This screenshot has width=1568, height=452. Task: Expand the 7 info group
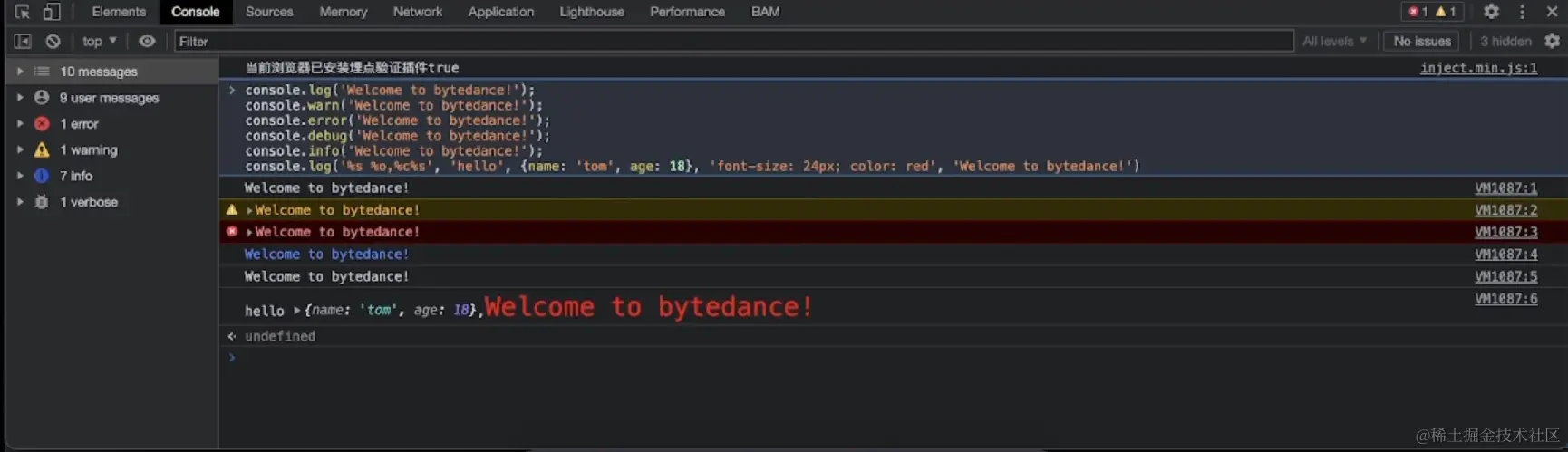coord(20,176)
